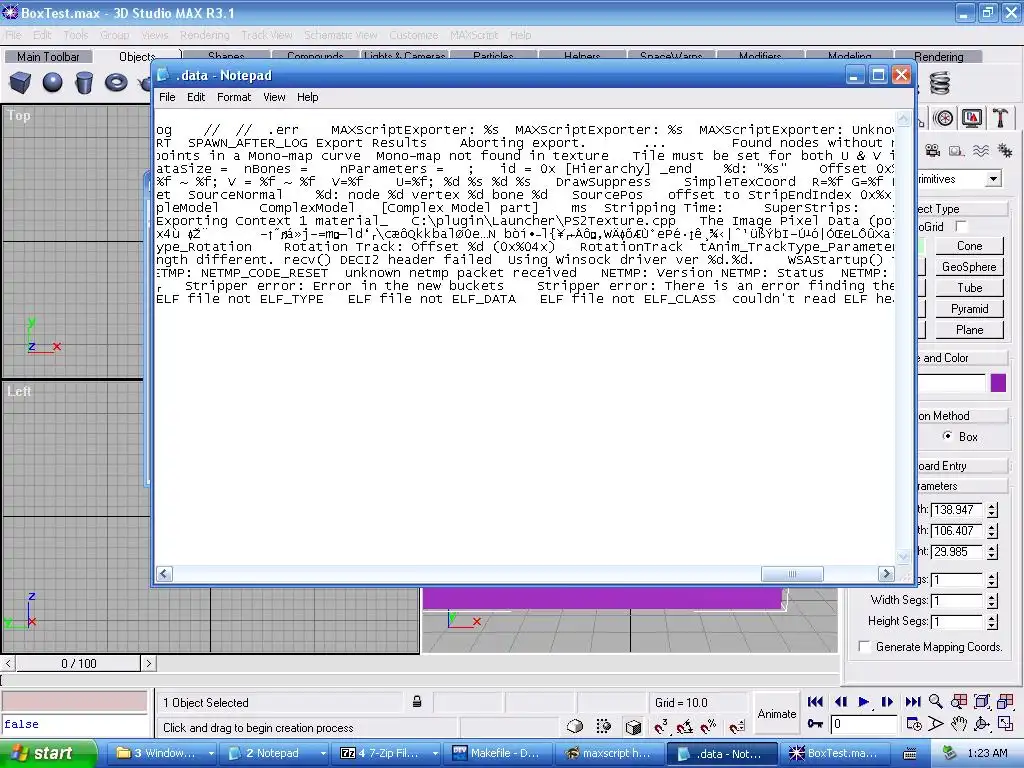Open Notepad Edit menu
Screen dimensions: 1024x768
[196, 97]
